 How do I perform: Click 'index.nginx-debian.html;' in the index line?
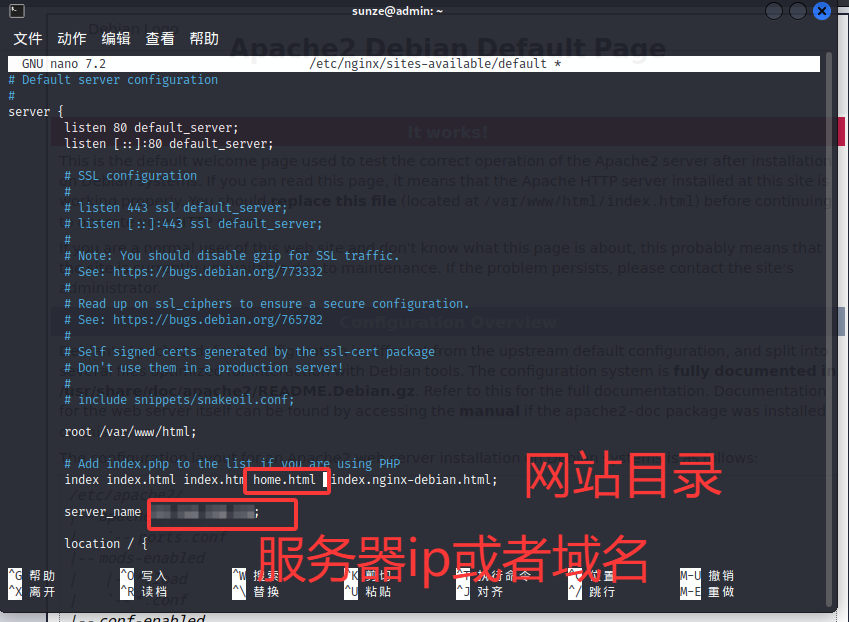pyautogui.click(x=414, y=480)
